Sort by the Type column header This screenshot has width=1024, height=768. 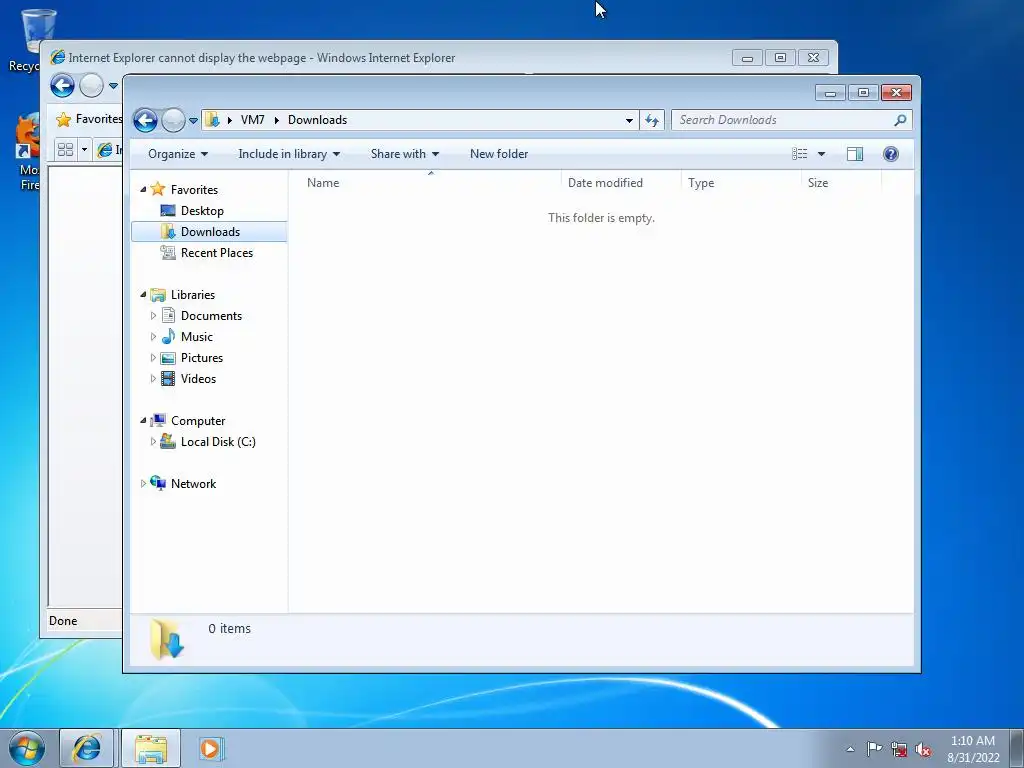pyautogui.click(x=741, y=183)
